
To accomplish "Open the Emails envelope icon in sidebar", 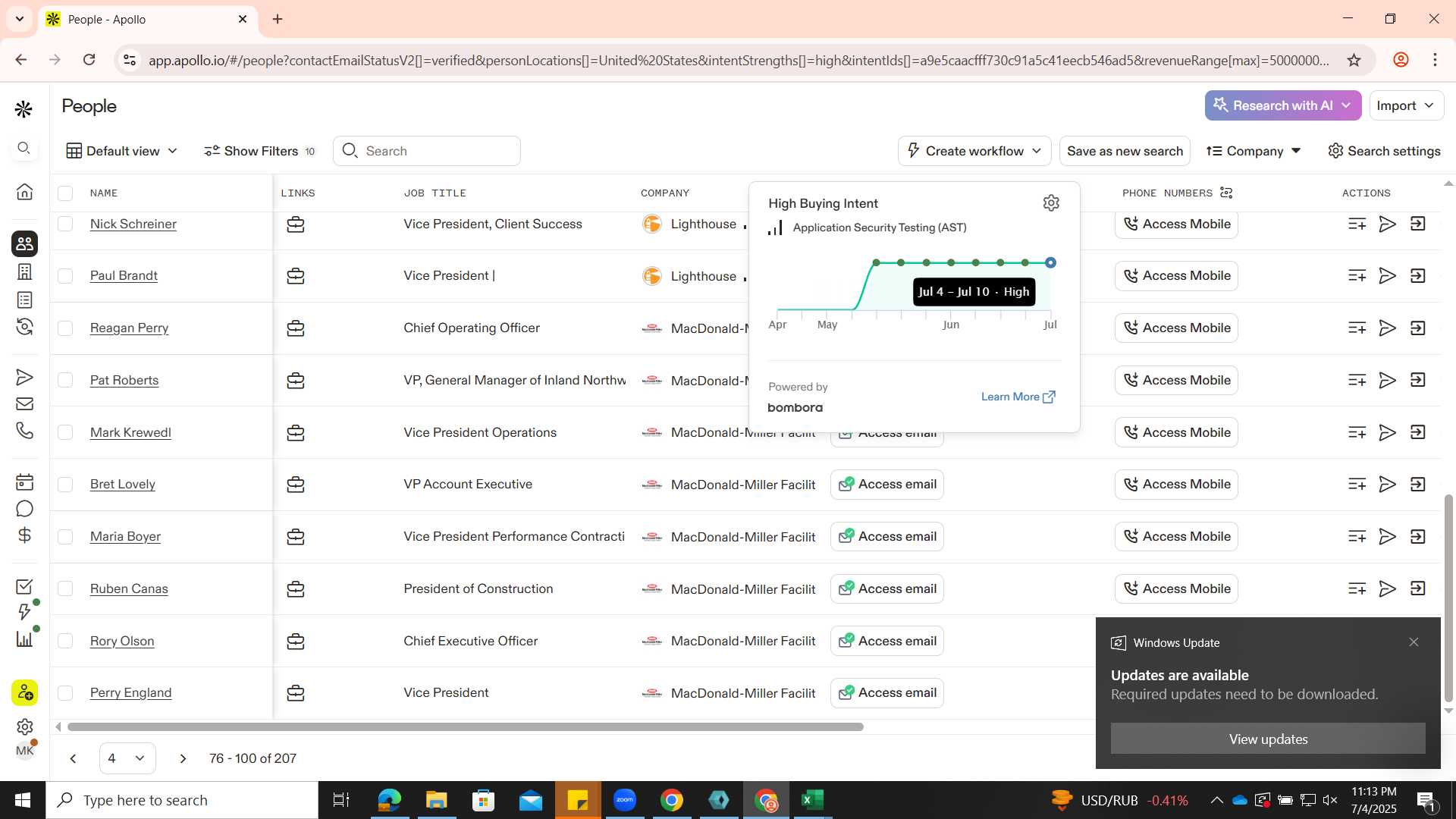I will coord(24,403).
